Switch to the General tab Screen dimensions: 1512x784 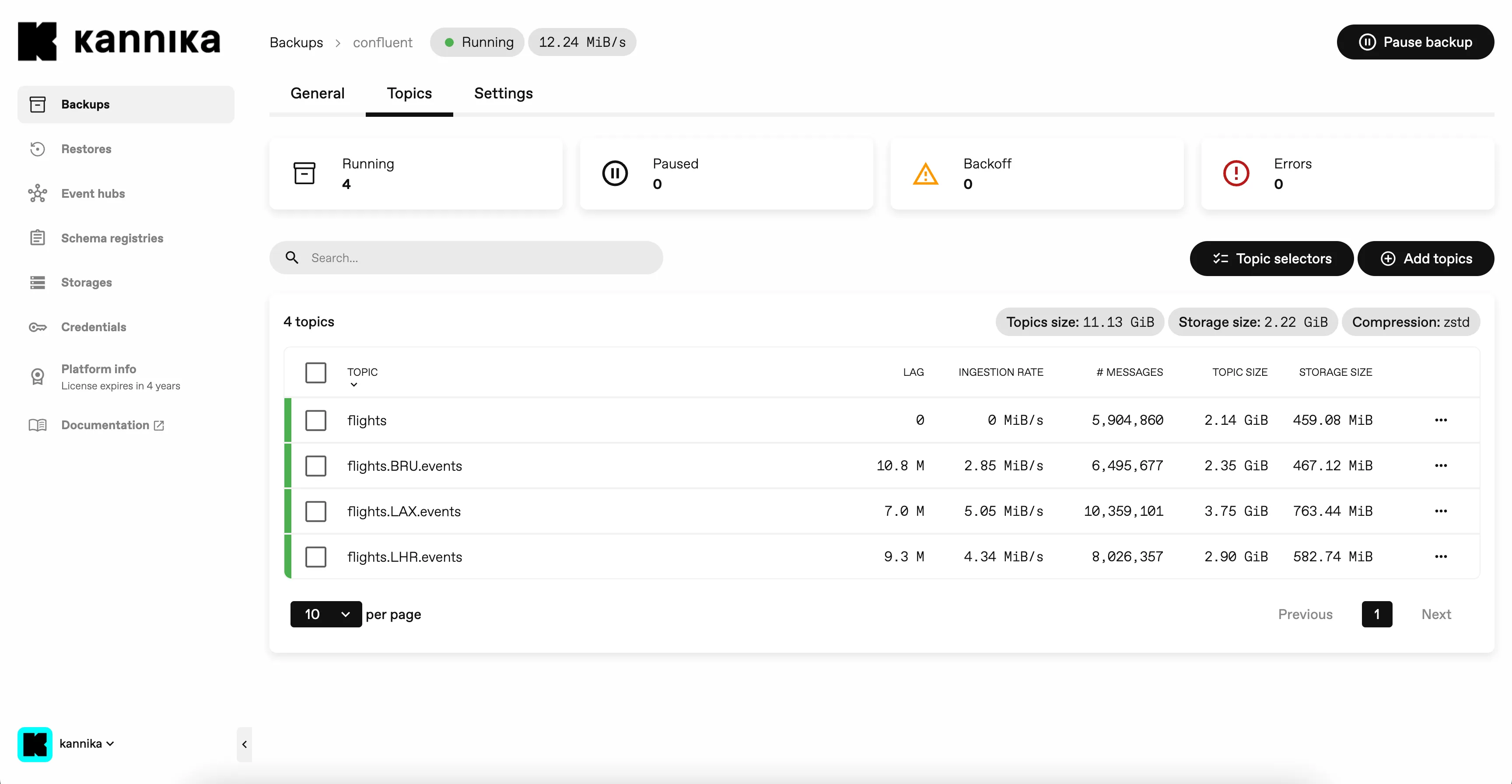point(318,93)
